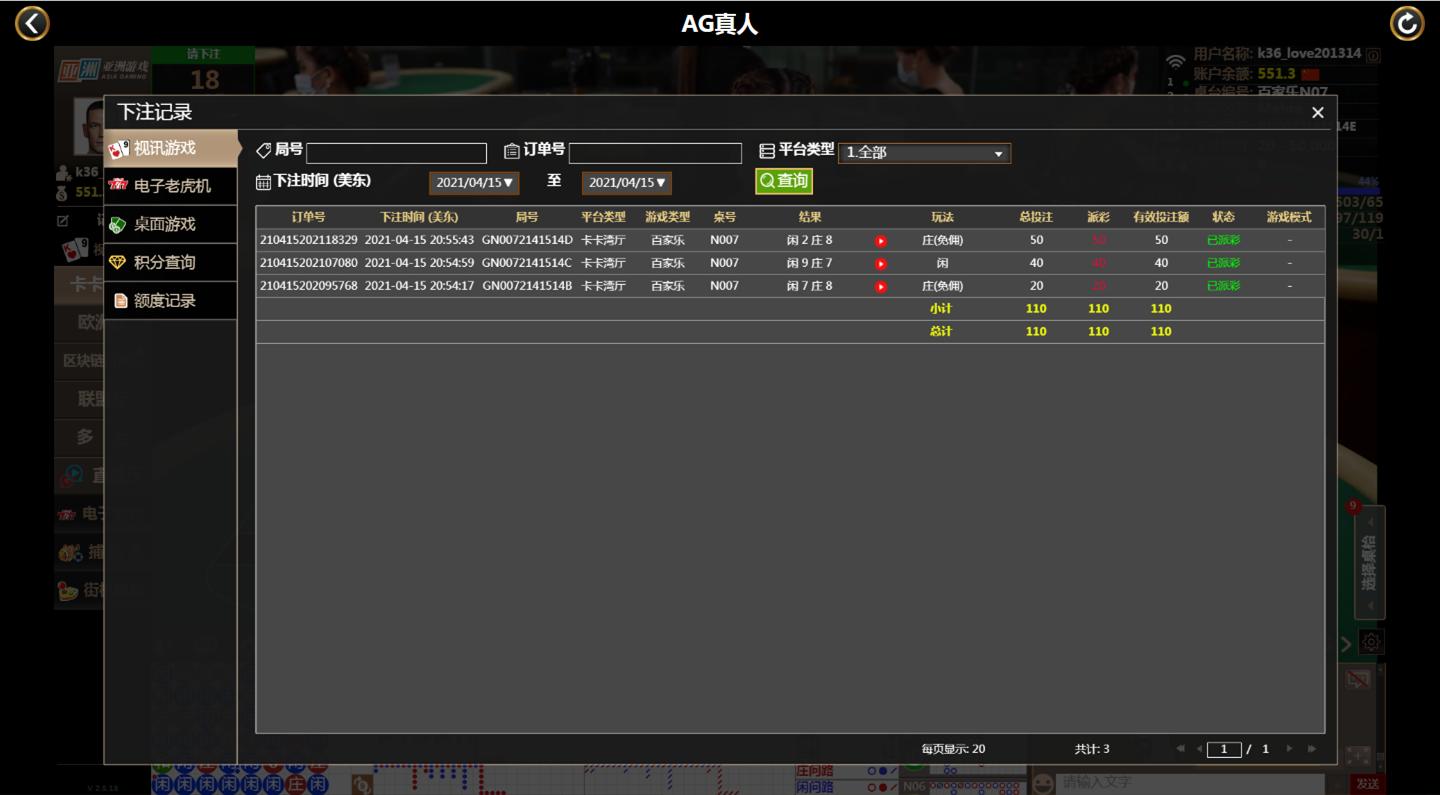Play the replay for order 210415202118329
The width and height of the screenshot is (1440, 795).
pos(881,241)
